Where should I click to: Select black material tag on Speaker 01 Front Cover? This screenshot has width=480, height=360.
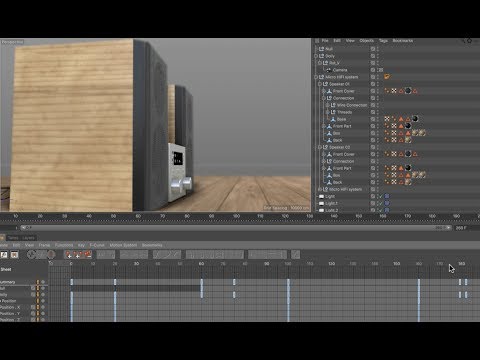click(408, 91)
